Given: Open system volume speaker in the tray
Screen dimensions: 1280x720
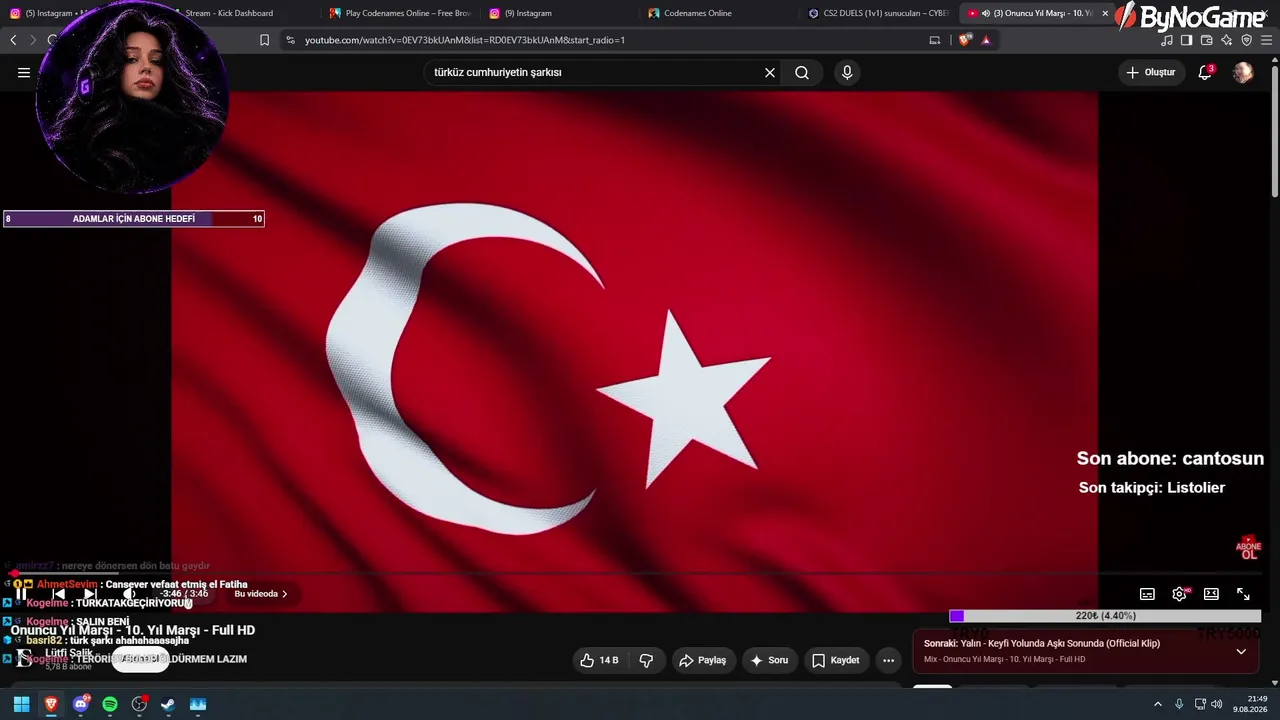Looking at the screenshot, I should (x=1217, y=704).
